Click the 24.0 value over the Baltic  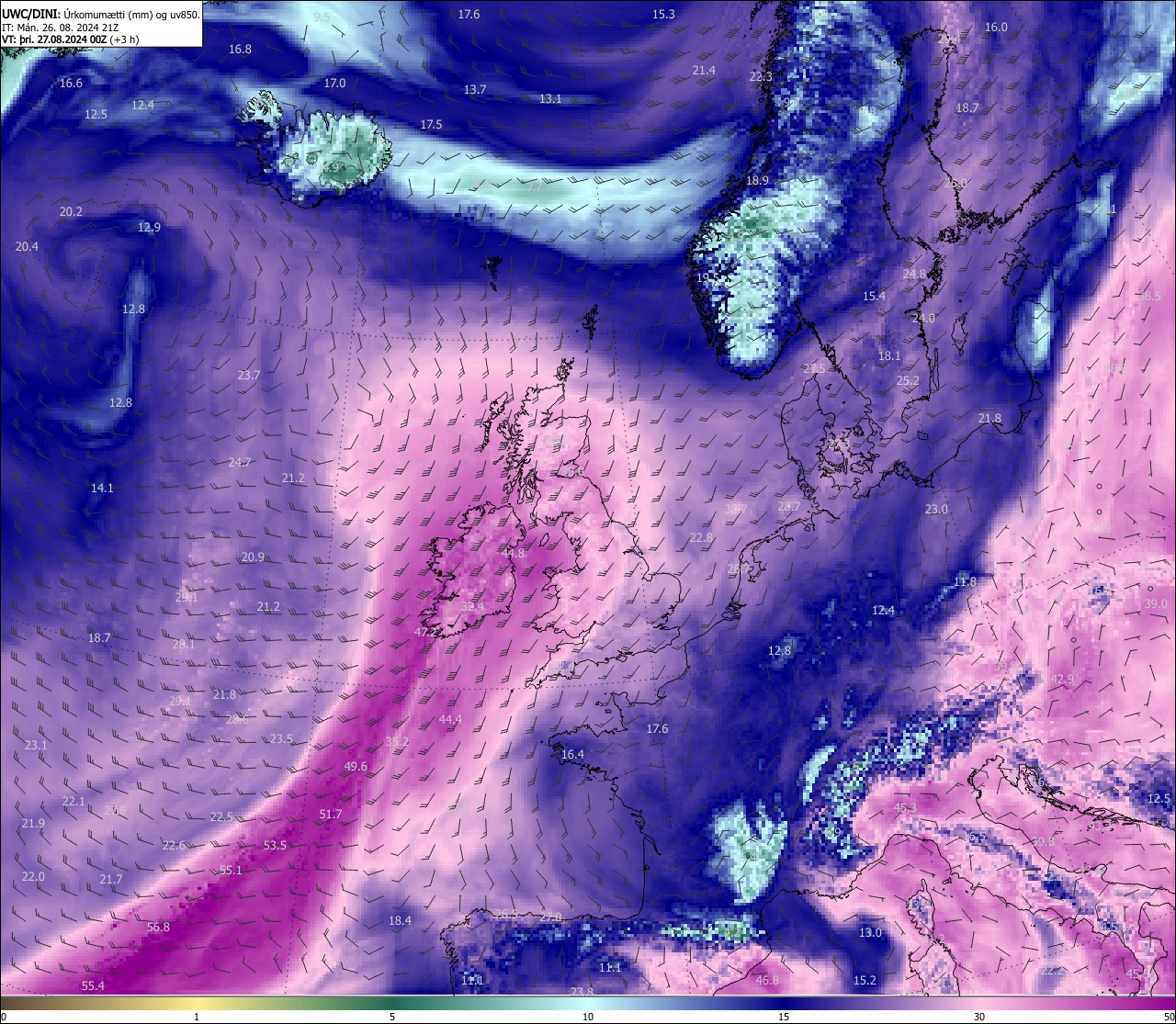click(923, 318)
